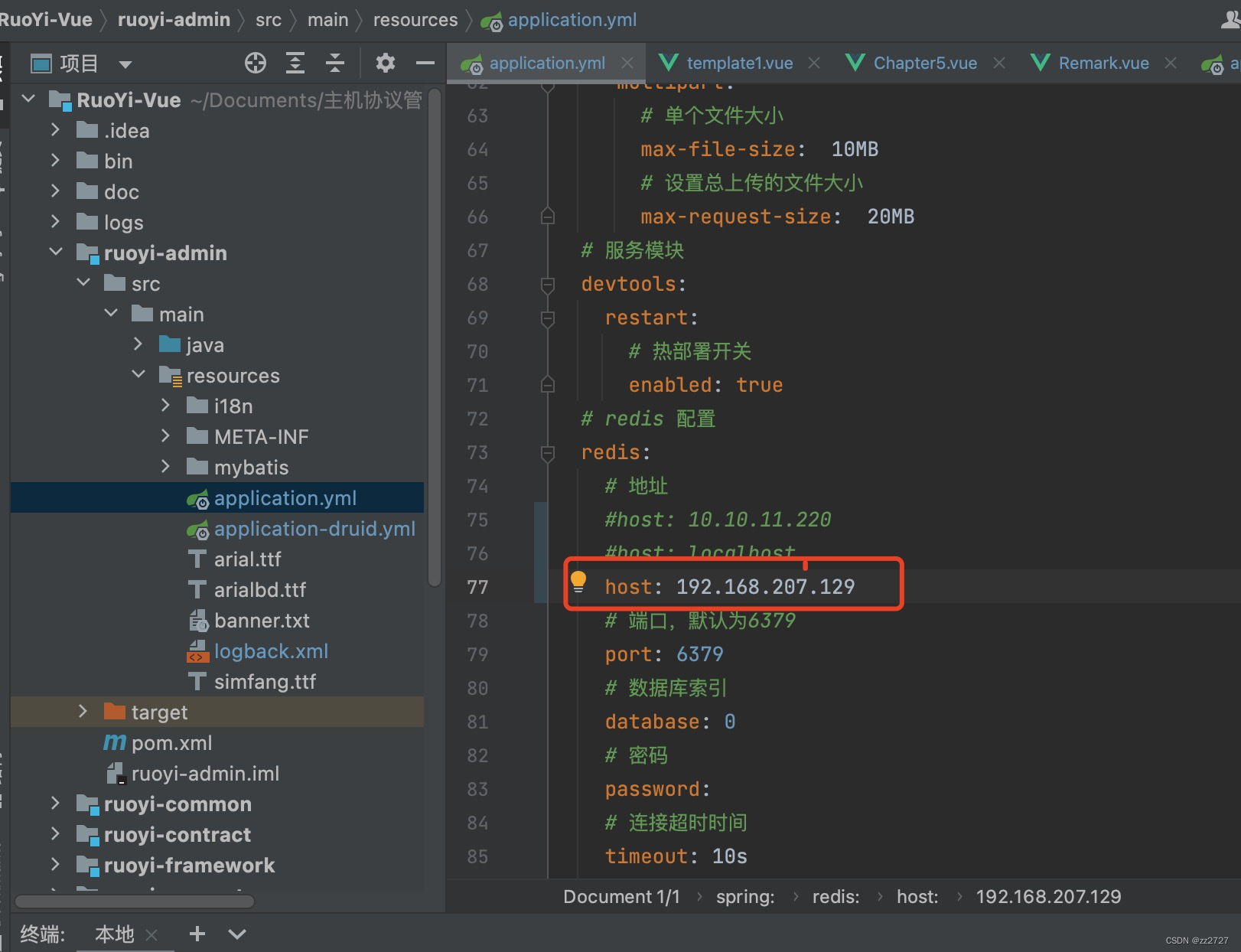This screenshot has height=952, width=1241.
Task: Collapse the src folder
Action: click(83, 282)
